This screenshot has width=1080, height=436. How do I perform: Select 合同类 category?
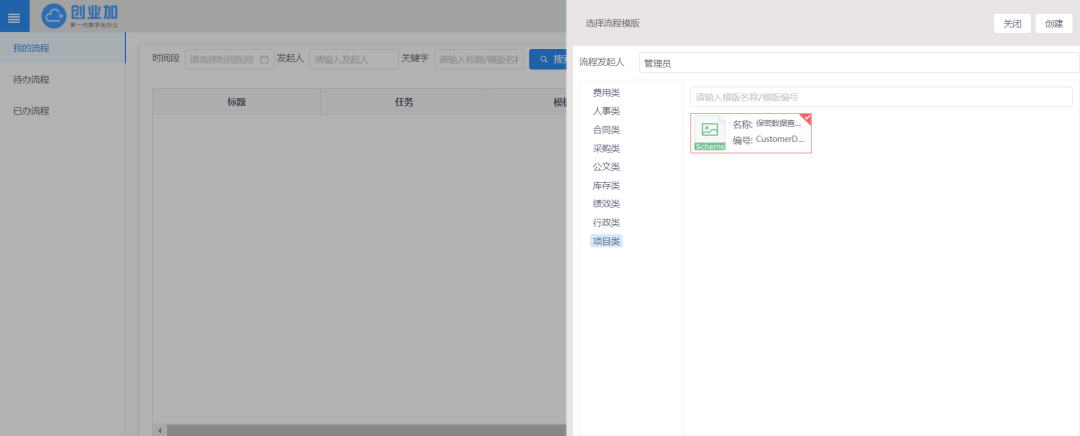click(606, 130)
